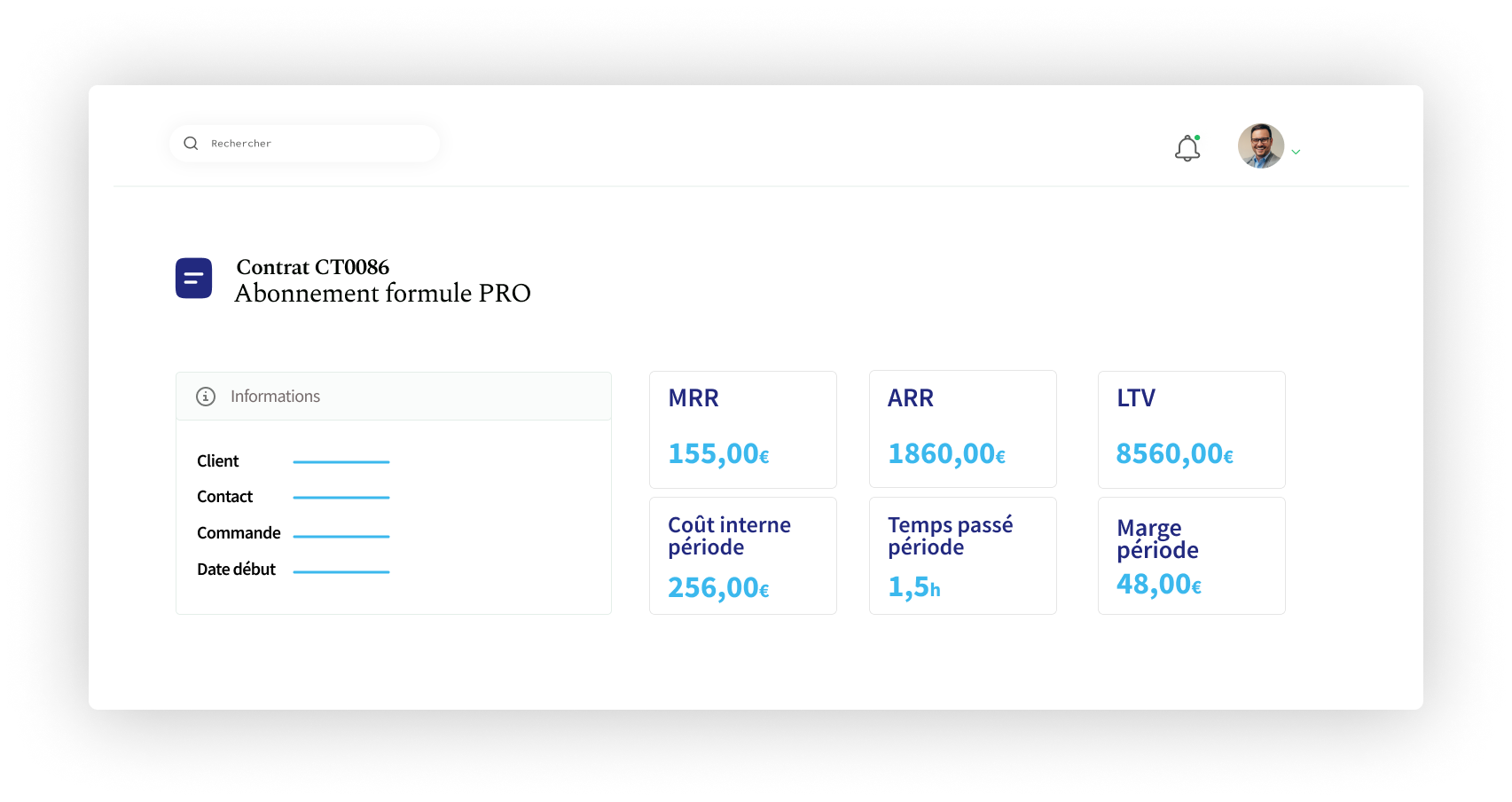Open the notifications bell
Screen dimensions: 1512x802
point(1187,148)
